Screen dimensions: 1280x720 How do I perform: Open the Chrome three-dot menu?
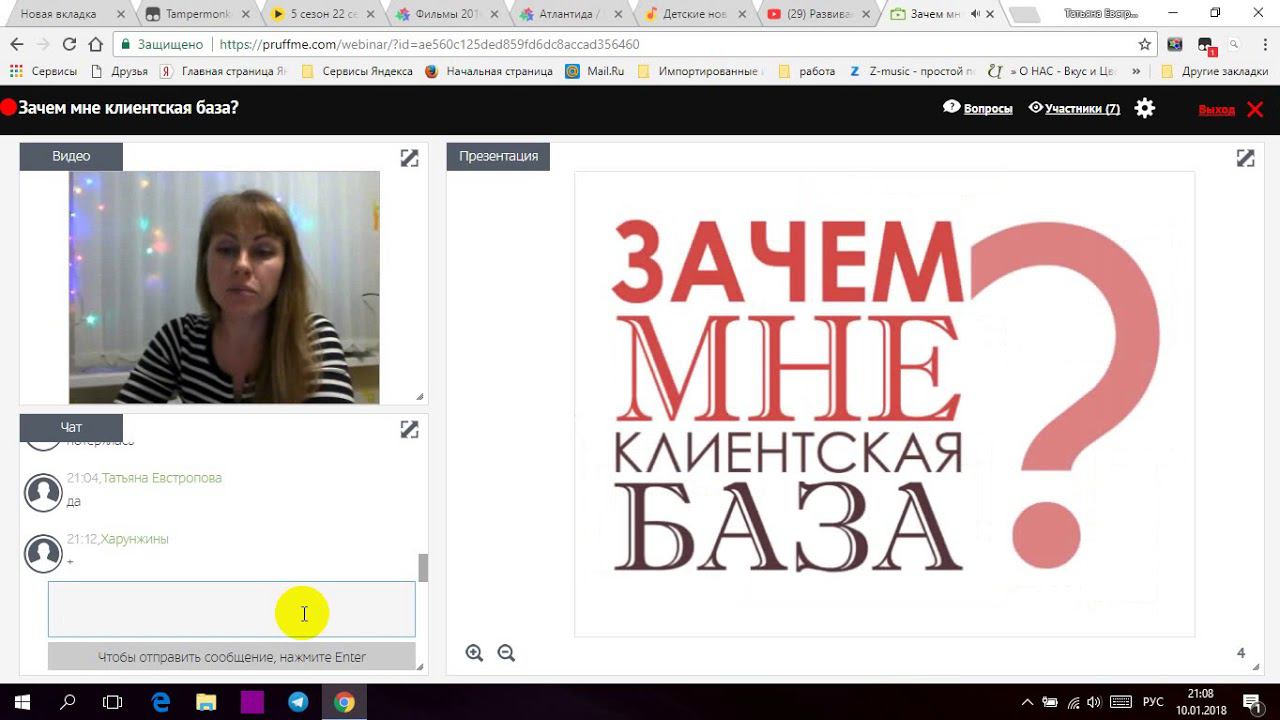(1263, 44)
